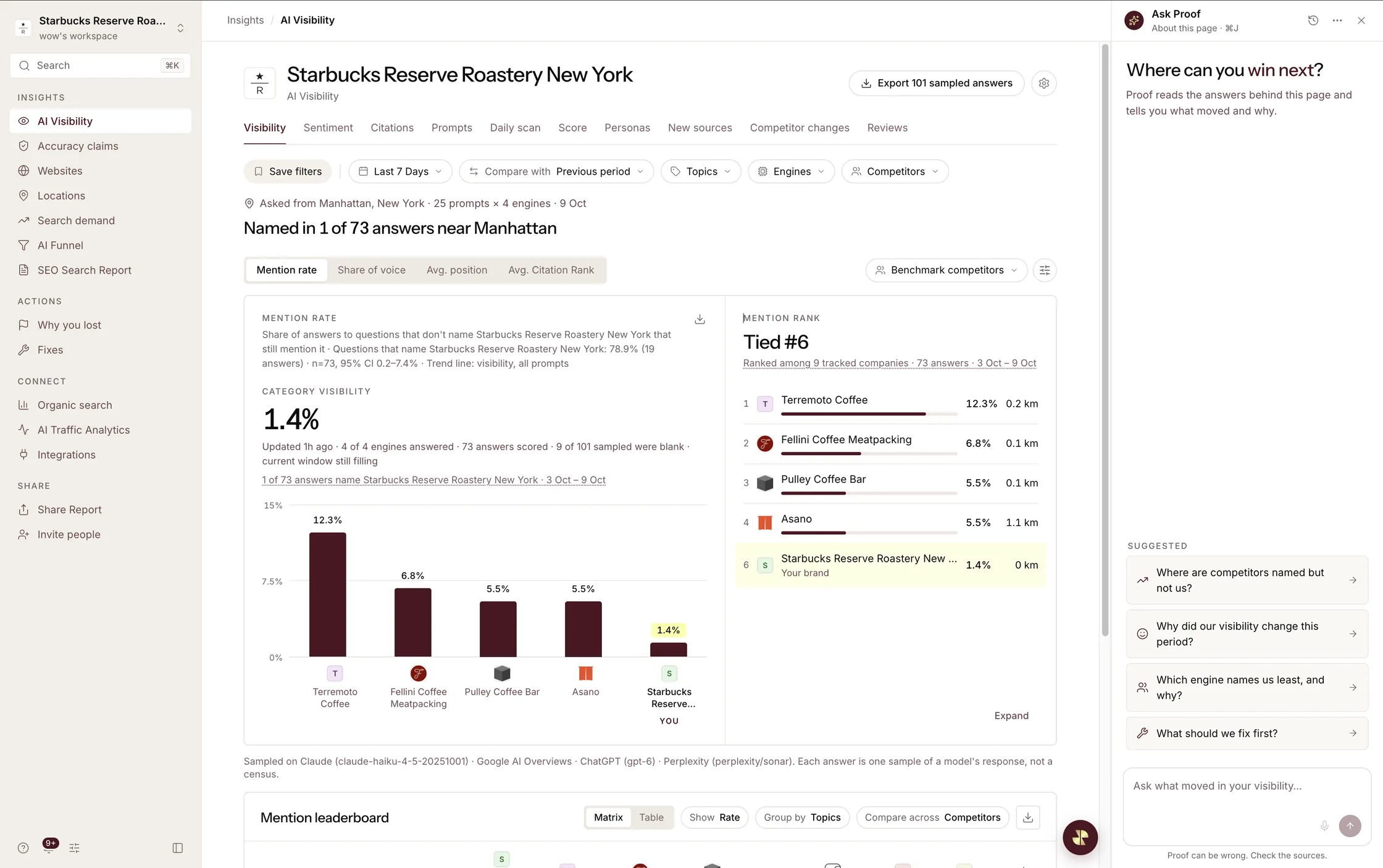The height and width of the screenshot is (868, 1383).
Task: Open Accuracy claims in sidebar
Action: point(101,146)
